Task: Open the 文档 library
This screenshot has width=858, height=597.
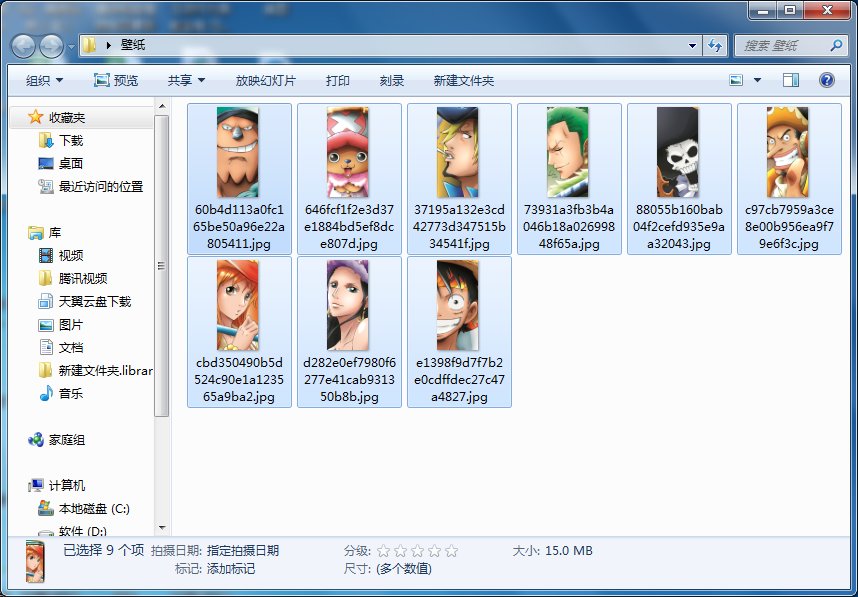Action: pos(71,347)
